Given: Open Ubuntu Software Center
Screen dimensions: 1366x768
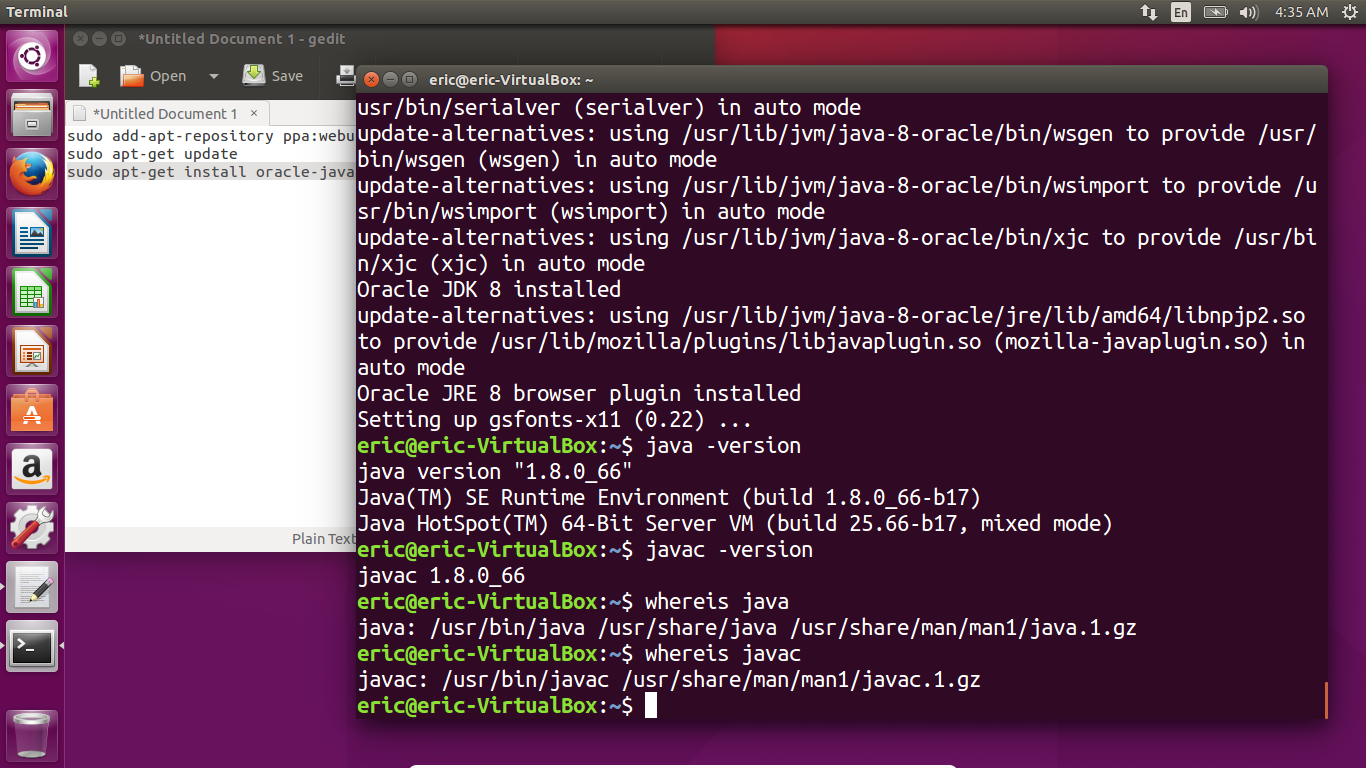Looking at the screenshot, I should click(x=32, y=409).
